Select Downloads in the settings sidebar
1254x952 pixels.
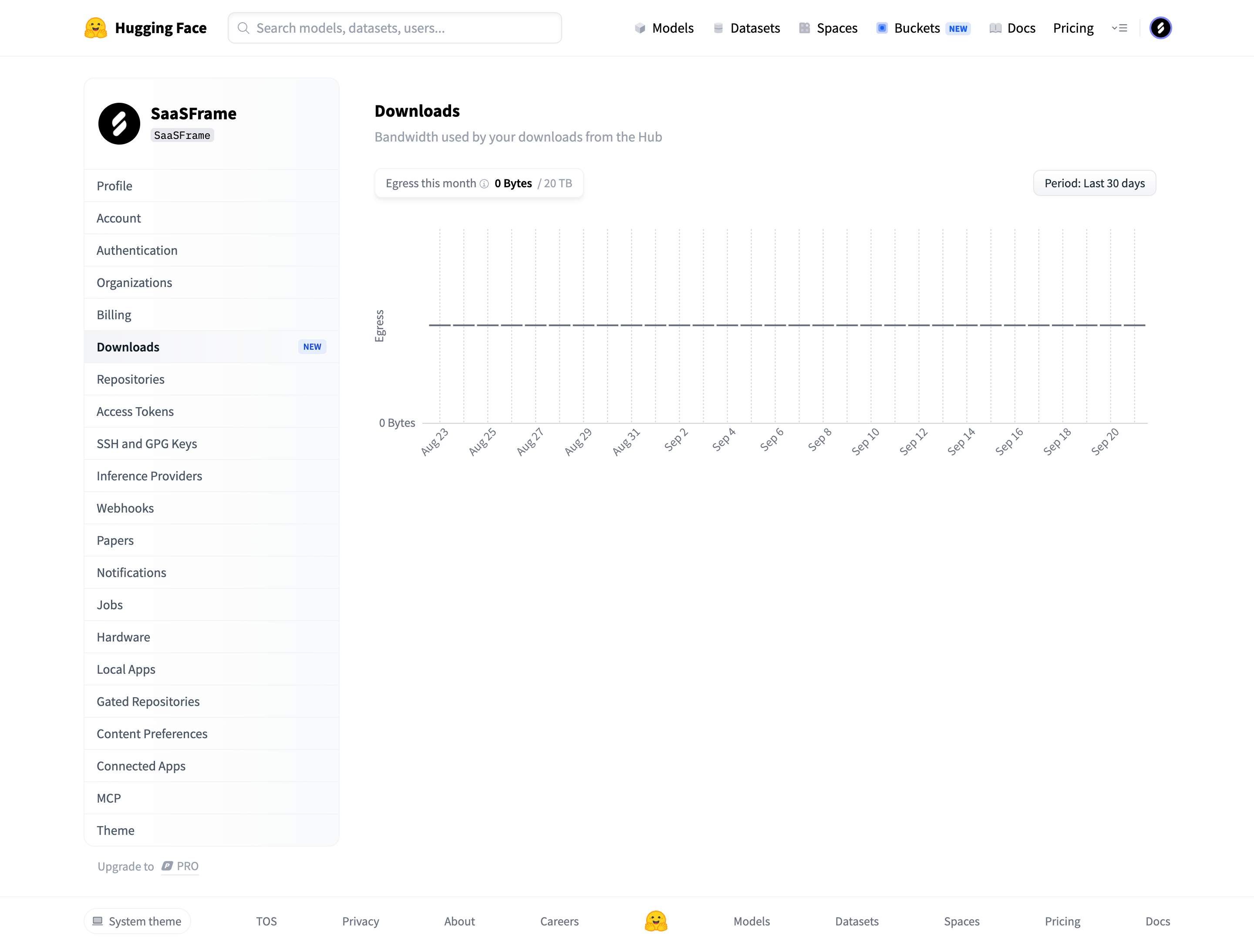click(x=212, y=347)
